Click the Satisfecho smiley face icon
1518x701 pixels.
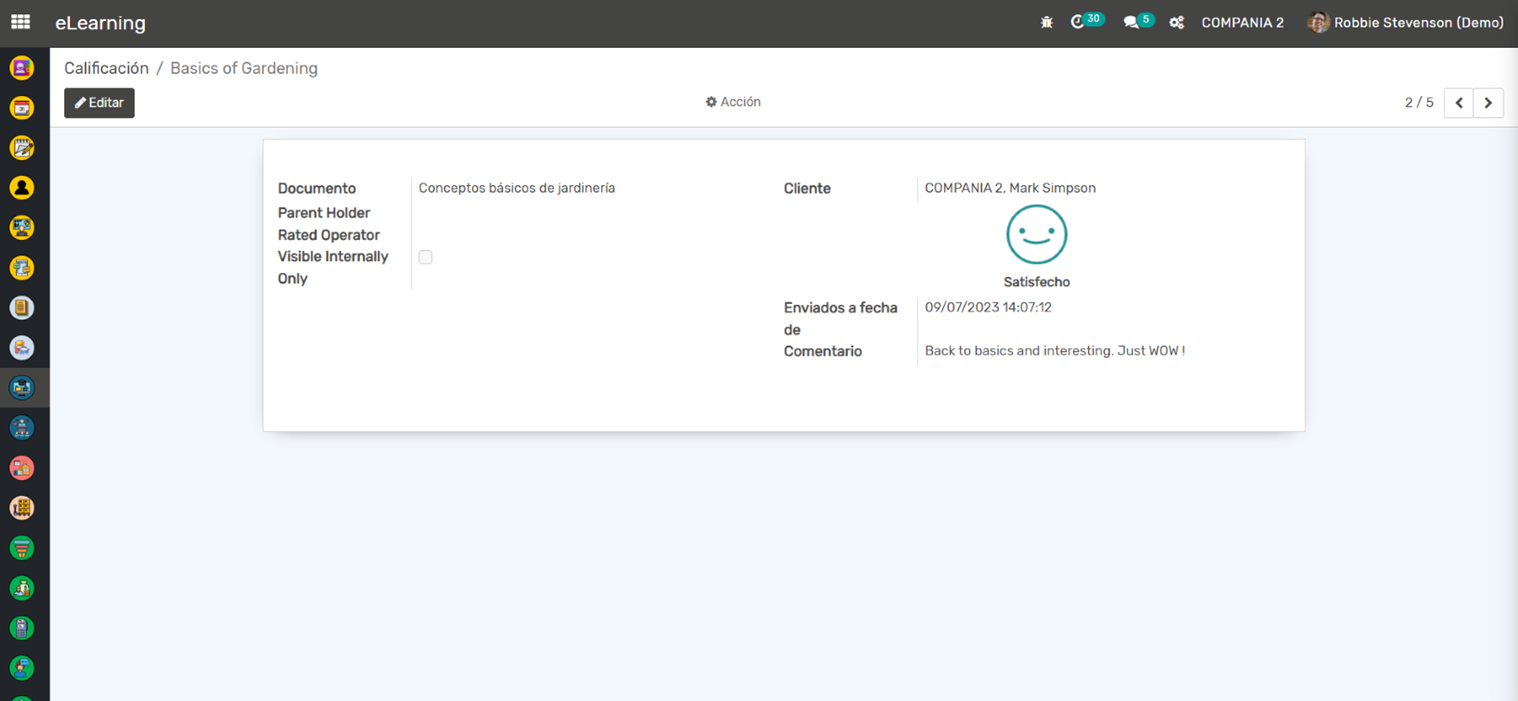[1036, 235]
